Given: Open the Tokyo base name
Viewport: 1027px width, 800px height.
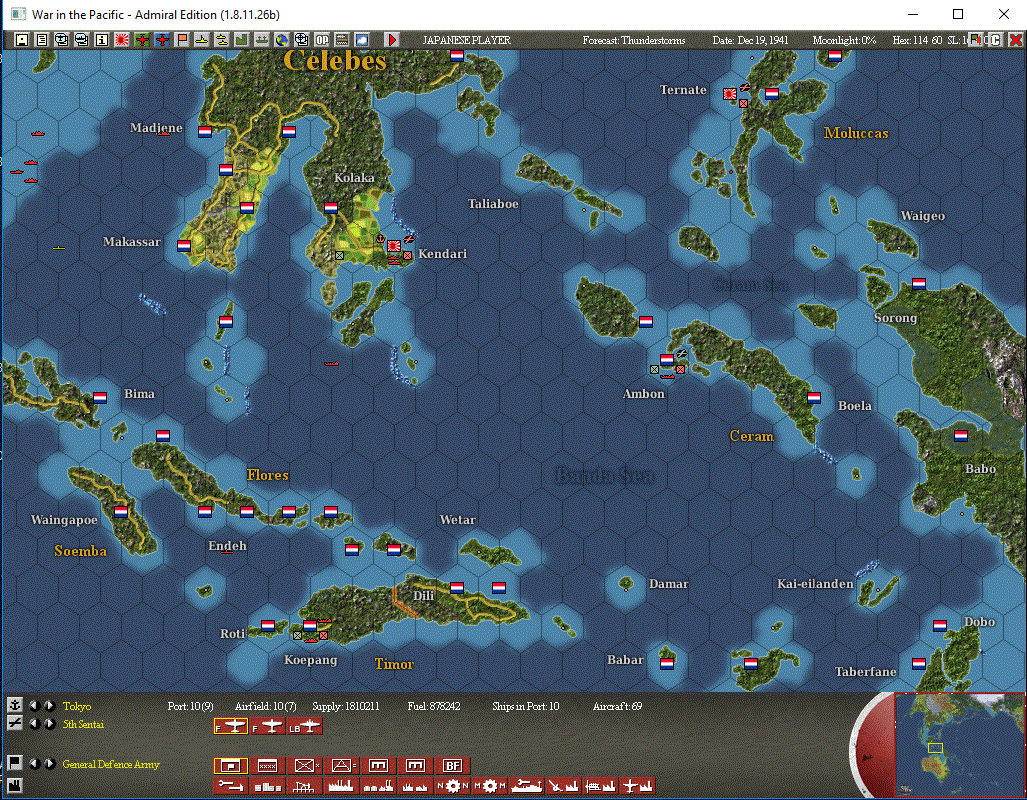Looking at the screenshot, I should click(77, 706).
